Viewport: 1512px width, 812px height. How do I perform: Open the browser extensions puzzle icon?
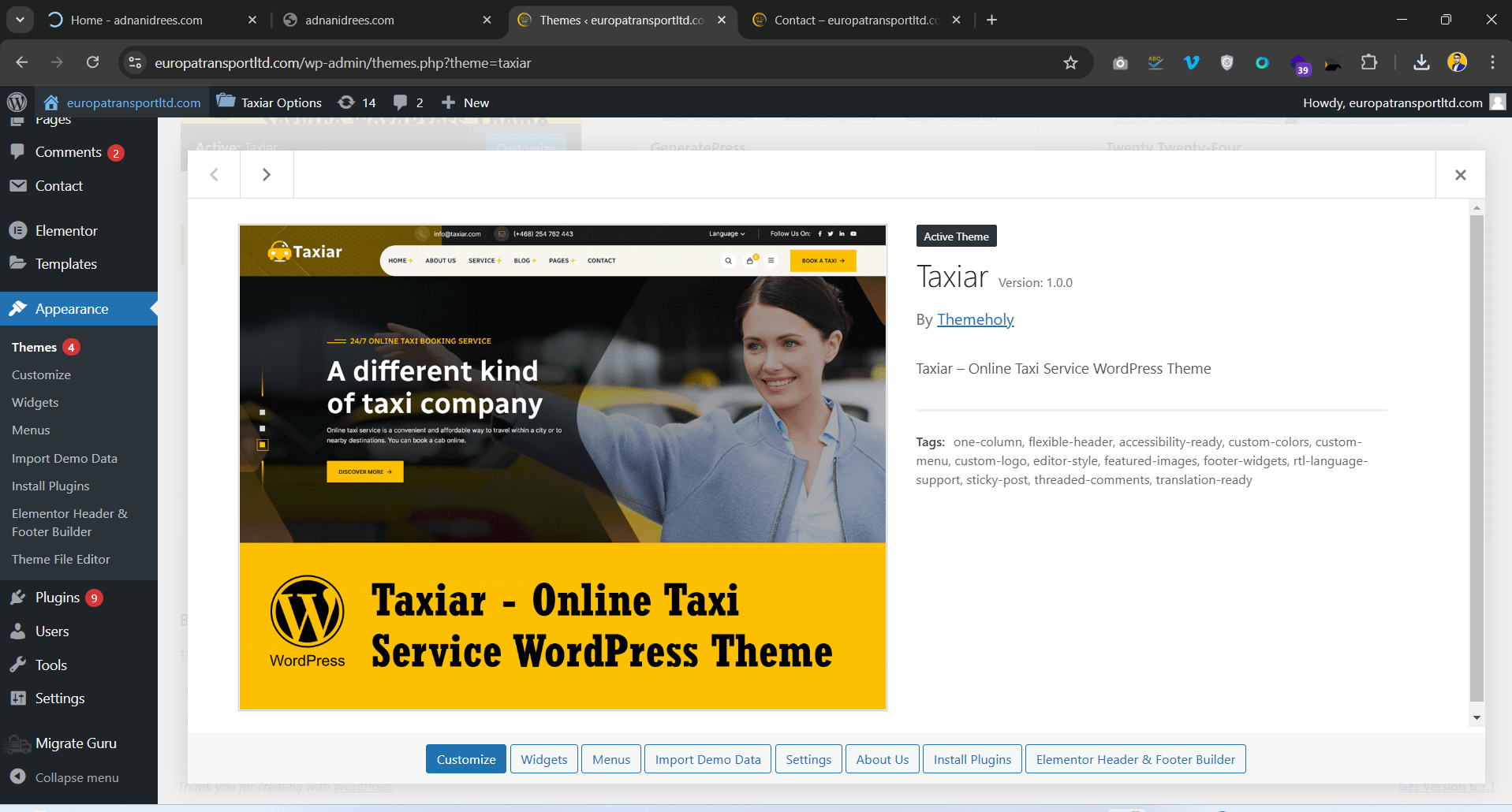(1369, 62)
